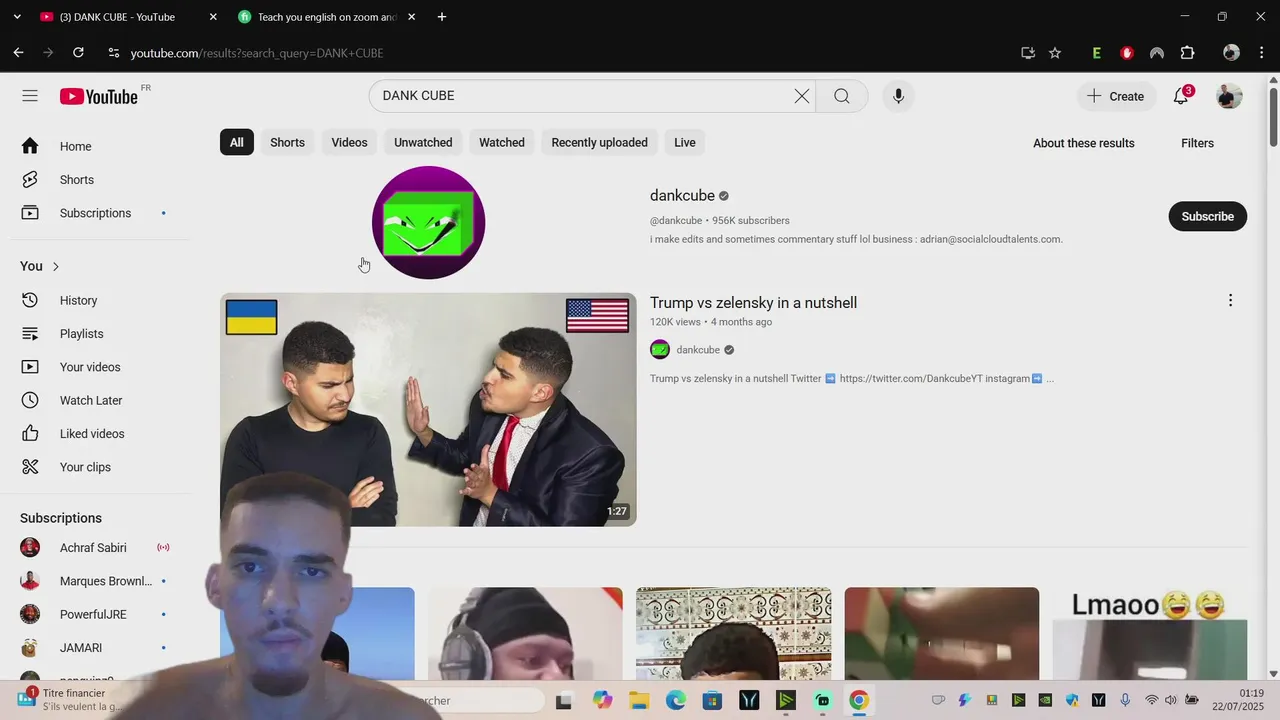The image size is (1280, 720).
Task: Select the Videos filter chip
Action: pos(349,143)
